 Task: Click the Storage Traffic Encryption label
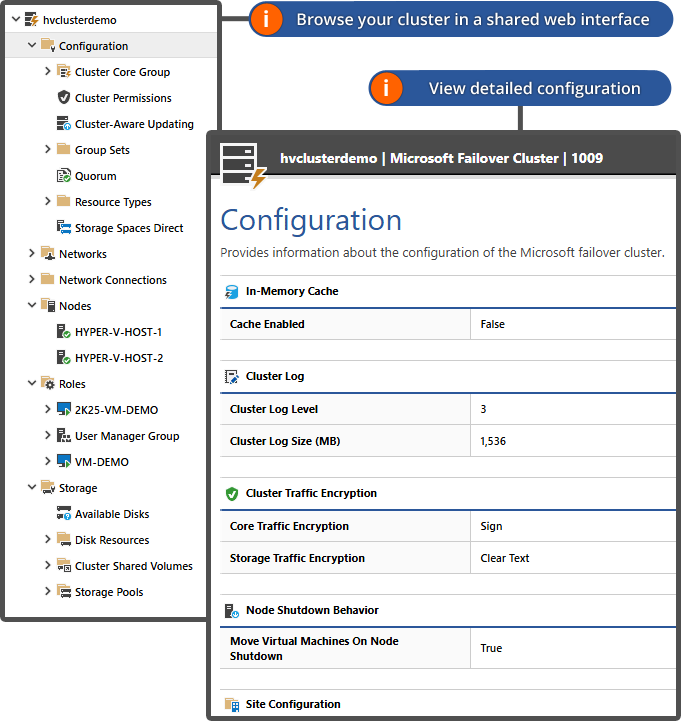297,558
